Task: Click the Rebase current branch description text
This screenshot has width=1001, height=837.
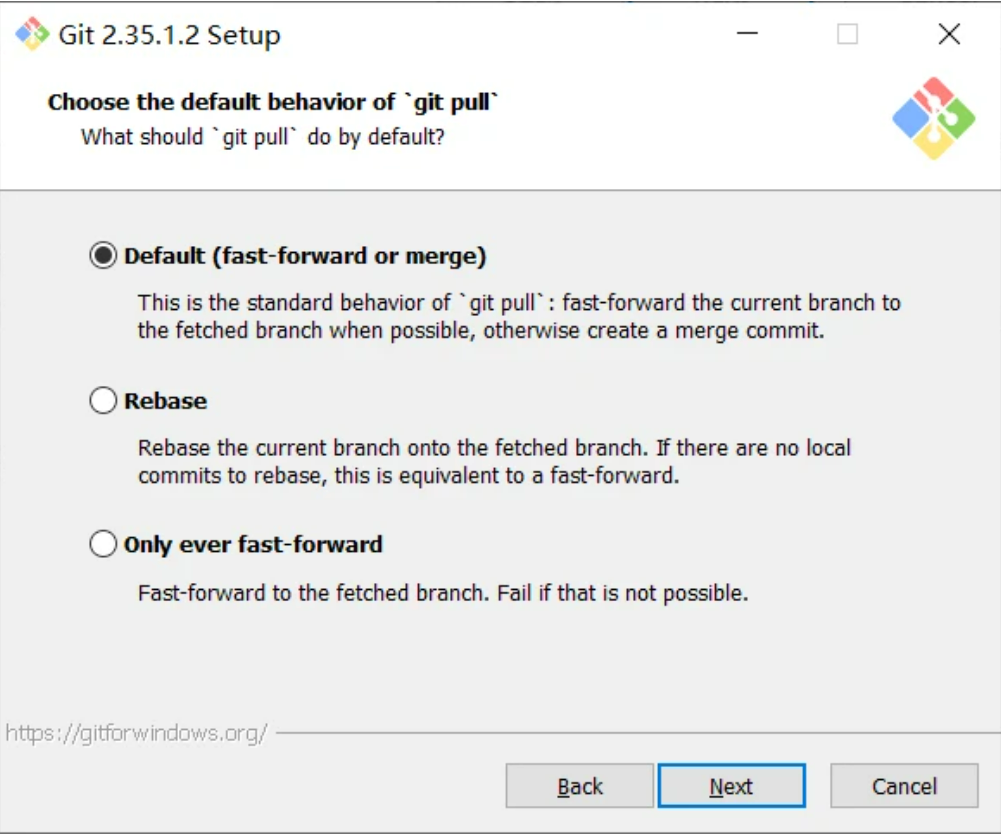Action: pyautogui.click(x=494, y=461)
